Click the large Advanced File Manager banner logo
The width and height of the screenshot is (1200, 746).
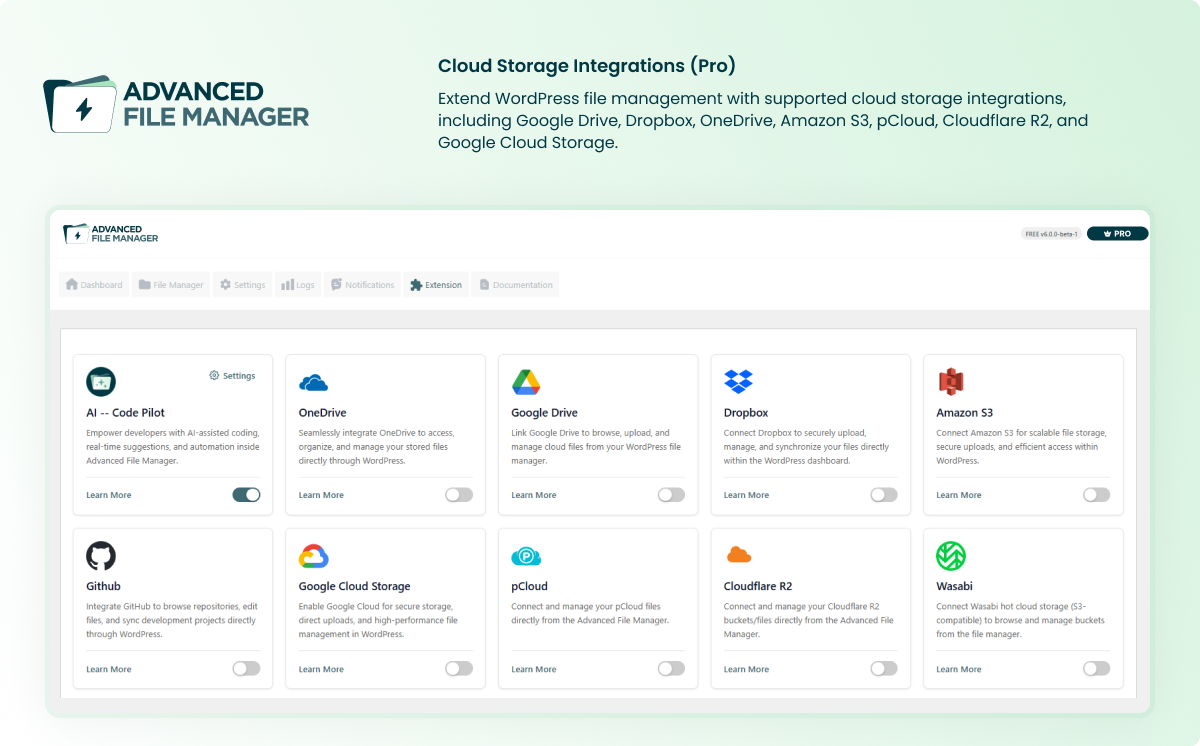[176, 104]
